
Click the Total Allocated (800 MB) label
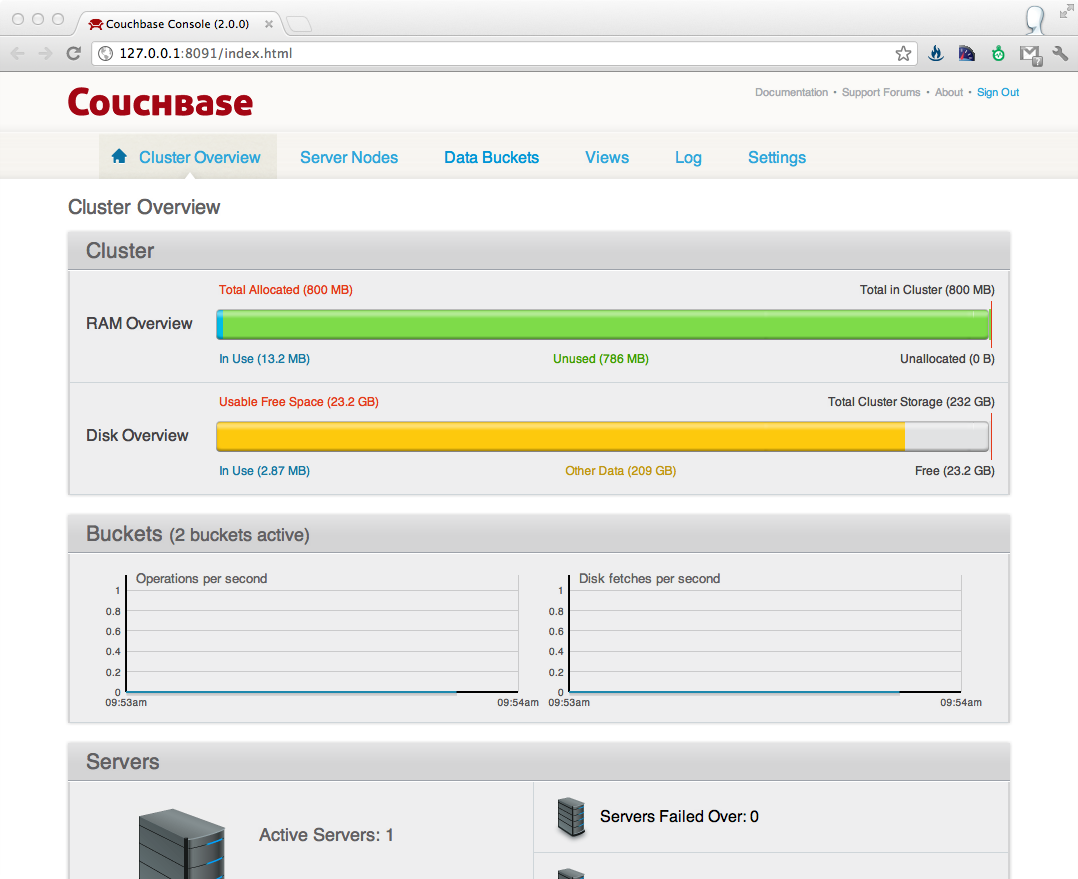(285, 290)
